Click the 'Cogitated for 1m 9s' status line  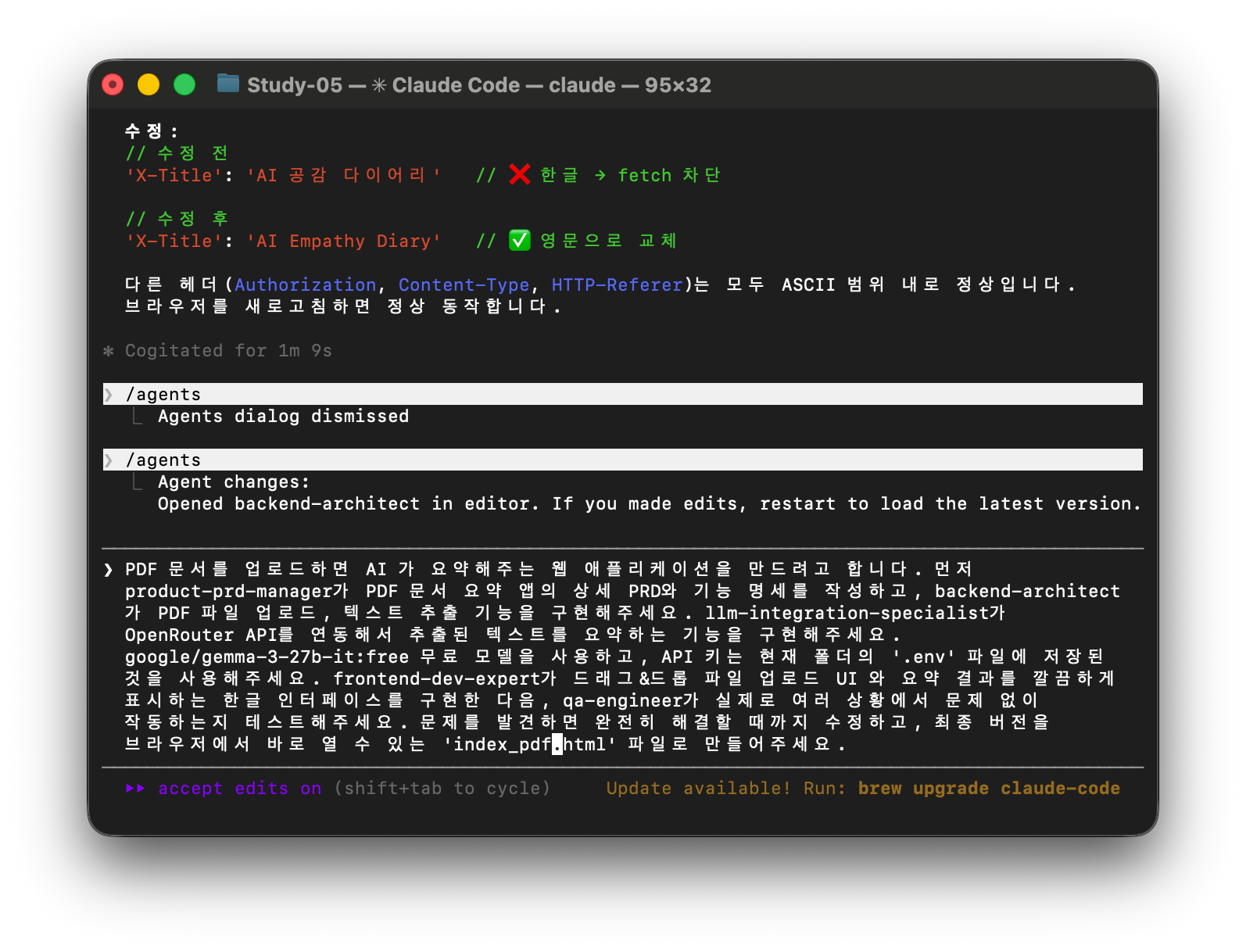pos(228,350)
